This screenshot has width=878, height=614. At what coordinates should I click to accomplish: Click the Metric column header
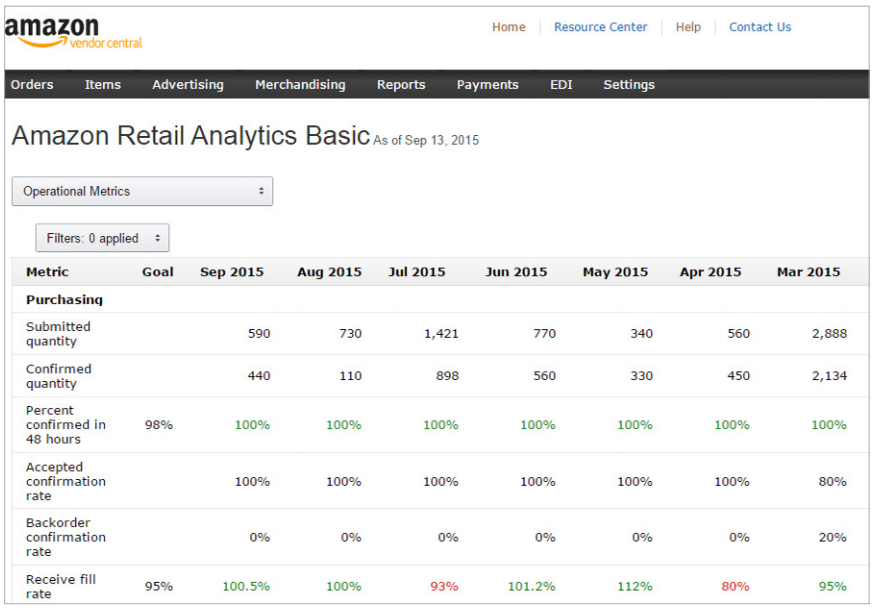pos(47,272)
